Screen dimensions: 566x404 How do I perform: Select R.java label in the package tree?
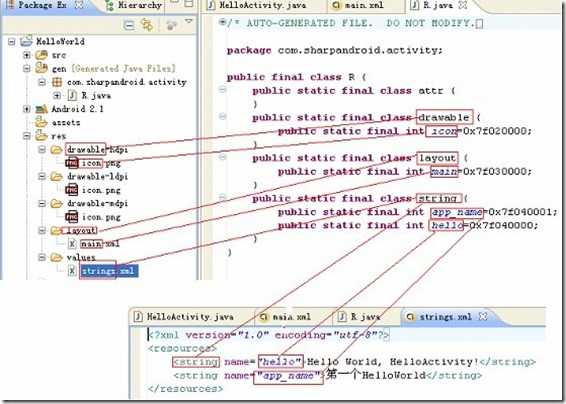point(96,96)
